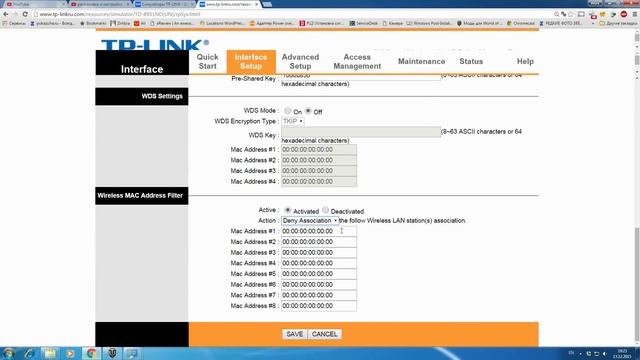
Task: Click filter Mac Address #1 field
Action: click(319, 231)
